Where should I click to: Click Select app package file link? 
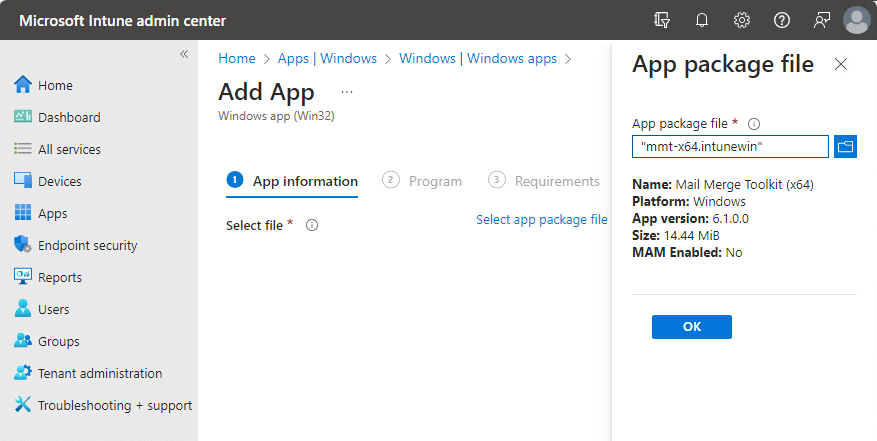click(x=541, y=219)
